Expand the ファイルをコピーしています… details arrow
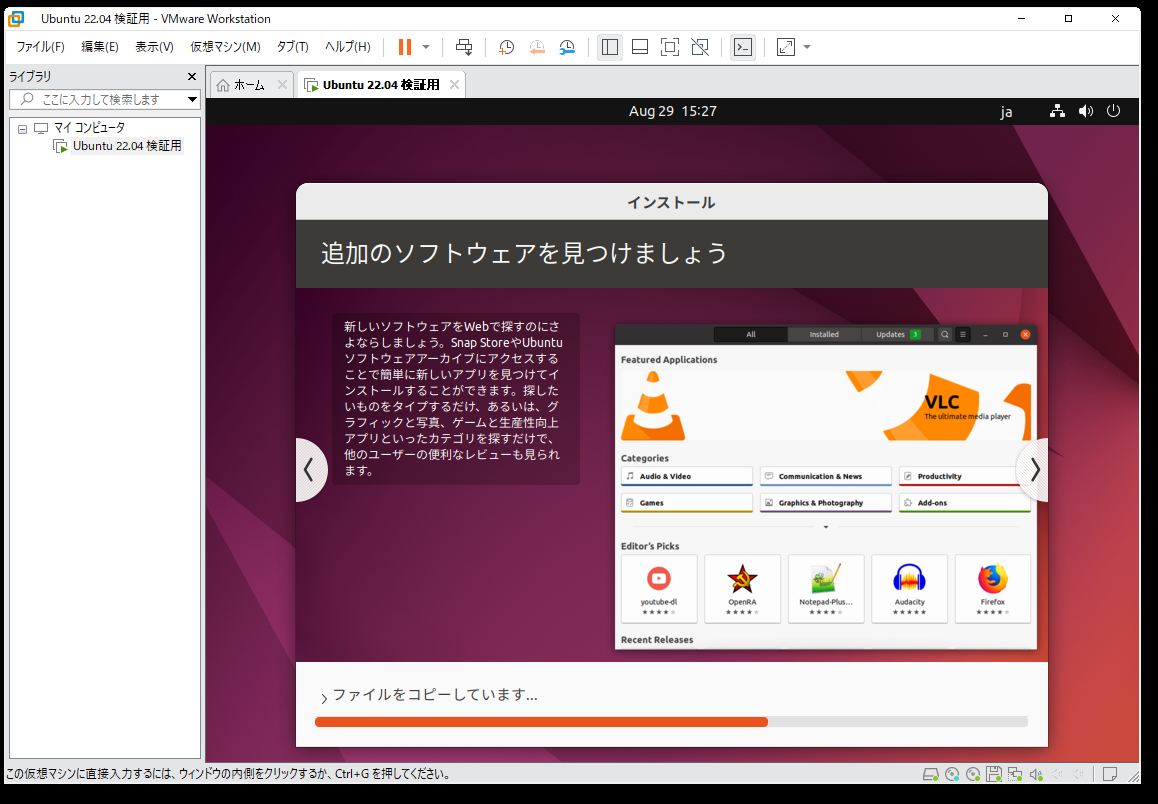The height and width of the screenshot is (804, 1158). click(323, 697)
